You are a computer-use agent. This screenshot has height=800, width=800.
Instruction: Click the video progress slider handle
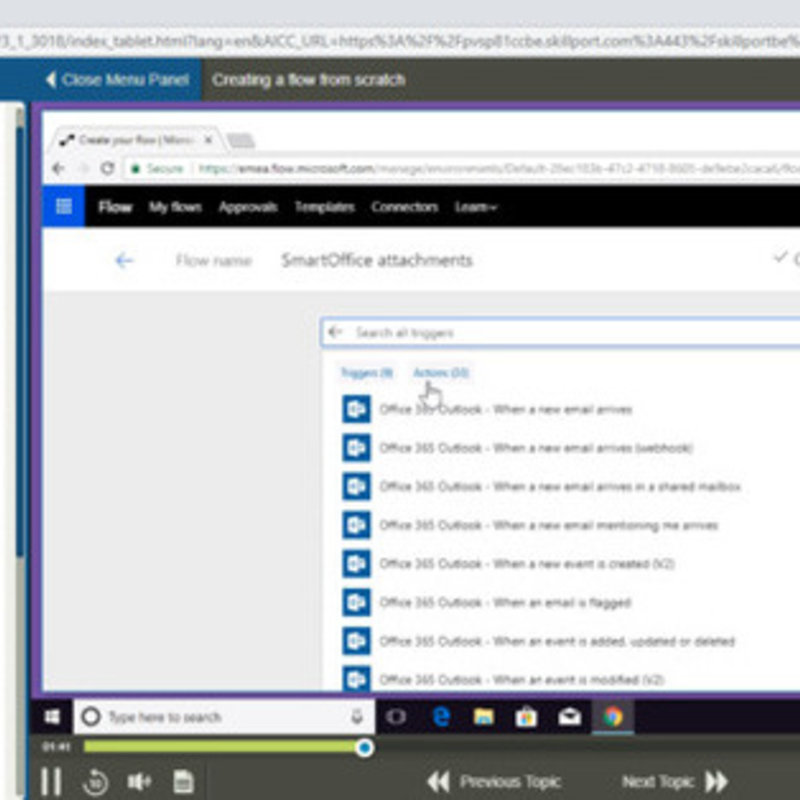(x=364, y=748)
